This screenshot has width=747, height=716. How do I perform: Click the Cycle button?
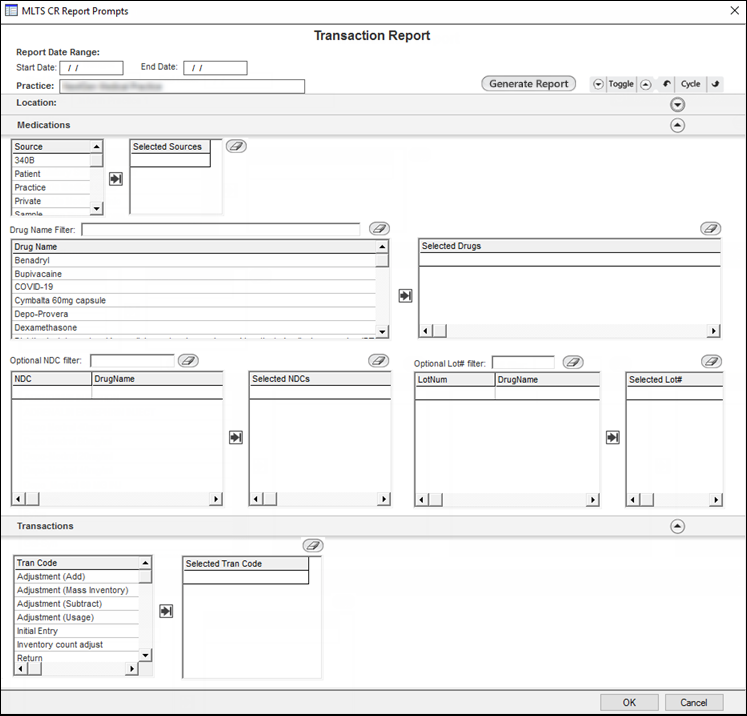tap(690, 84)
